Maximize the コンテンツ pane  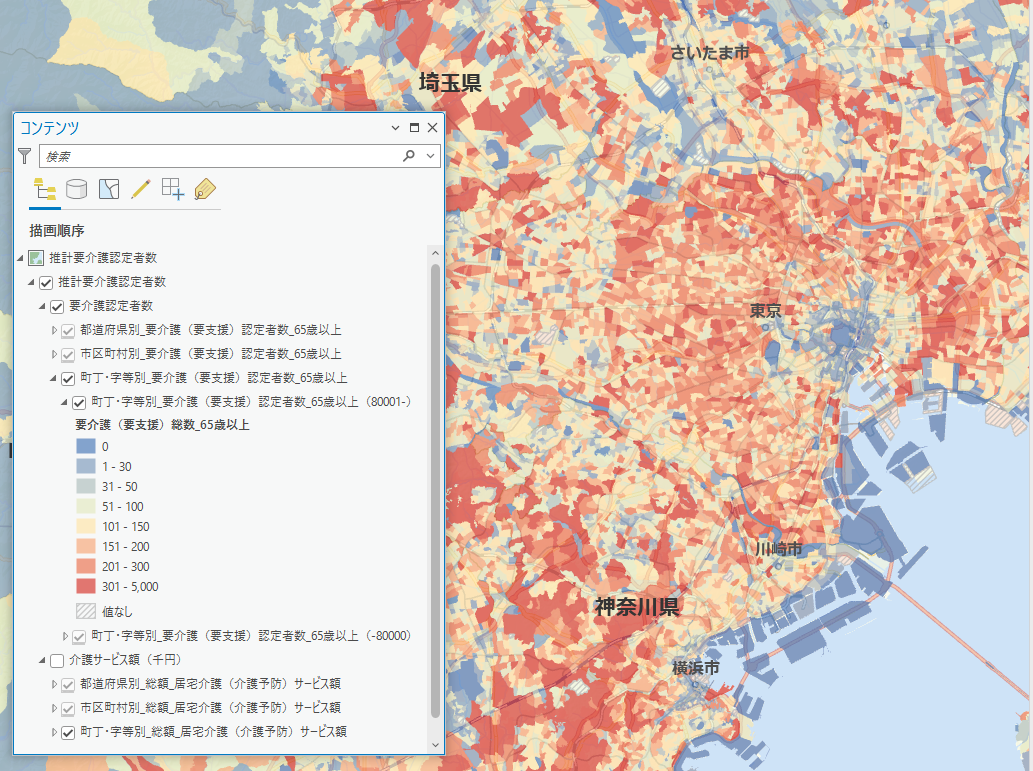414,128
